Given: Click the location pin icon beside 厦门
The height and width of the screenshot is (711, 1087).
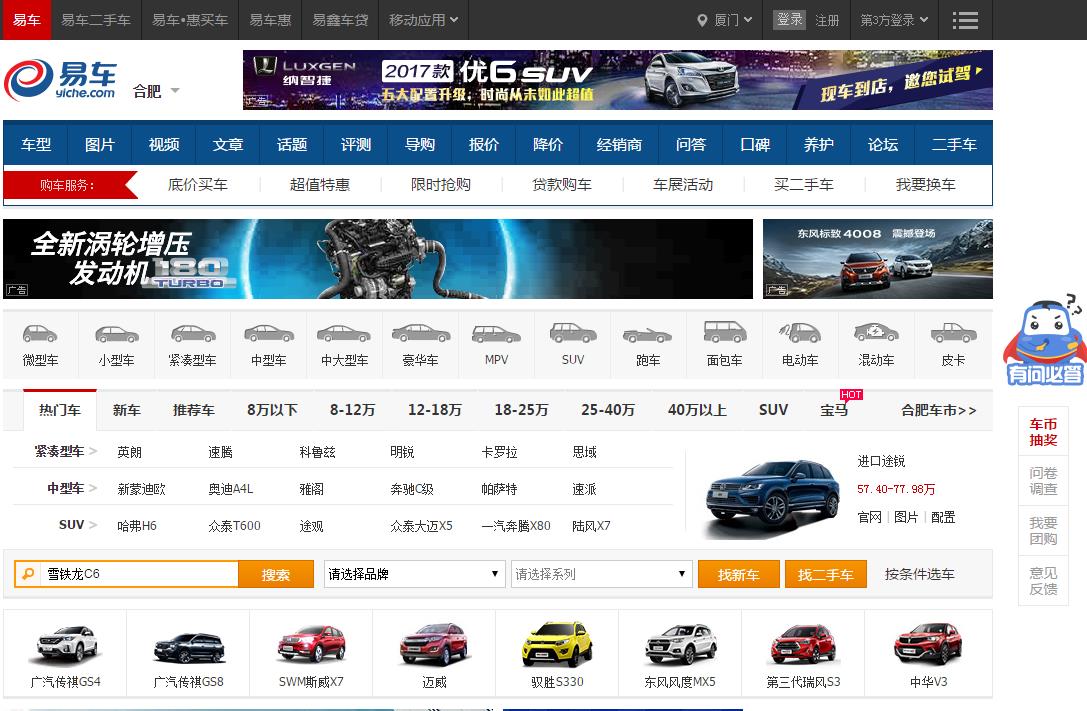Looking at the screenshot, I should [x=702, y=20].
